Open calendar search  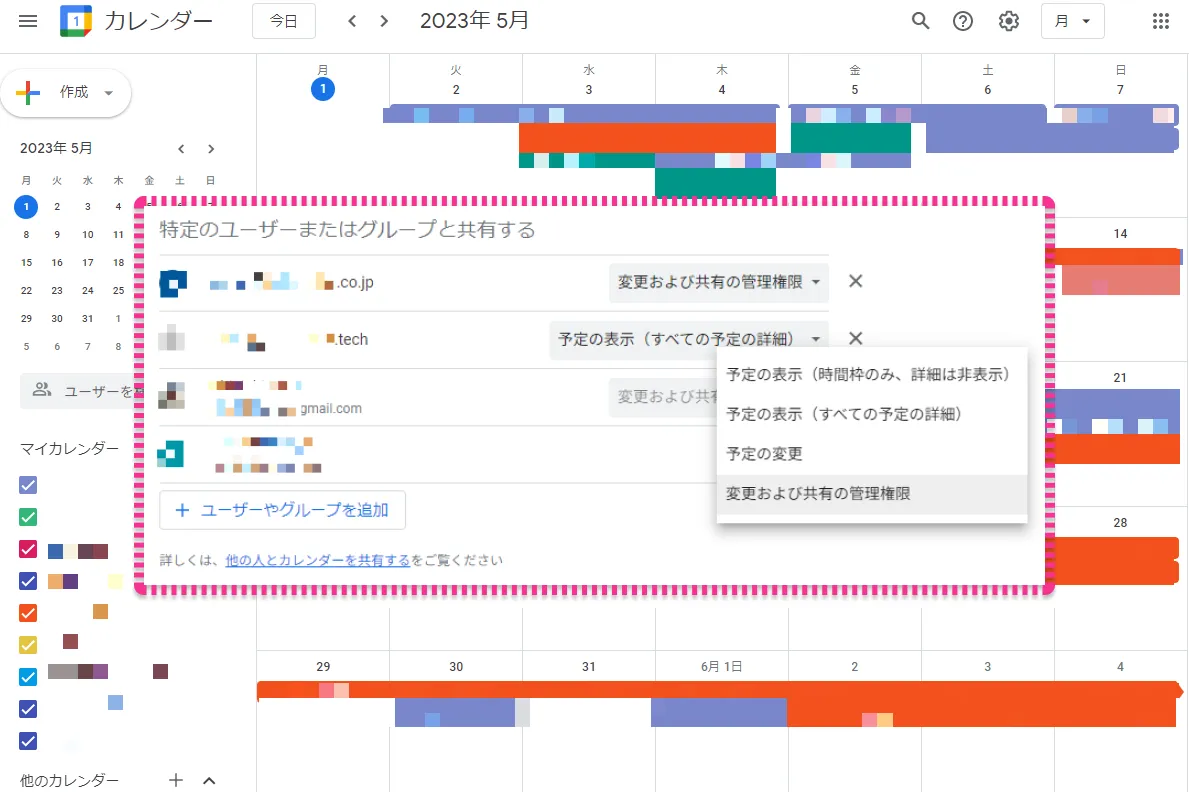(920, 20)
